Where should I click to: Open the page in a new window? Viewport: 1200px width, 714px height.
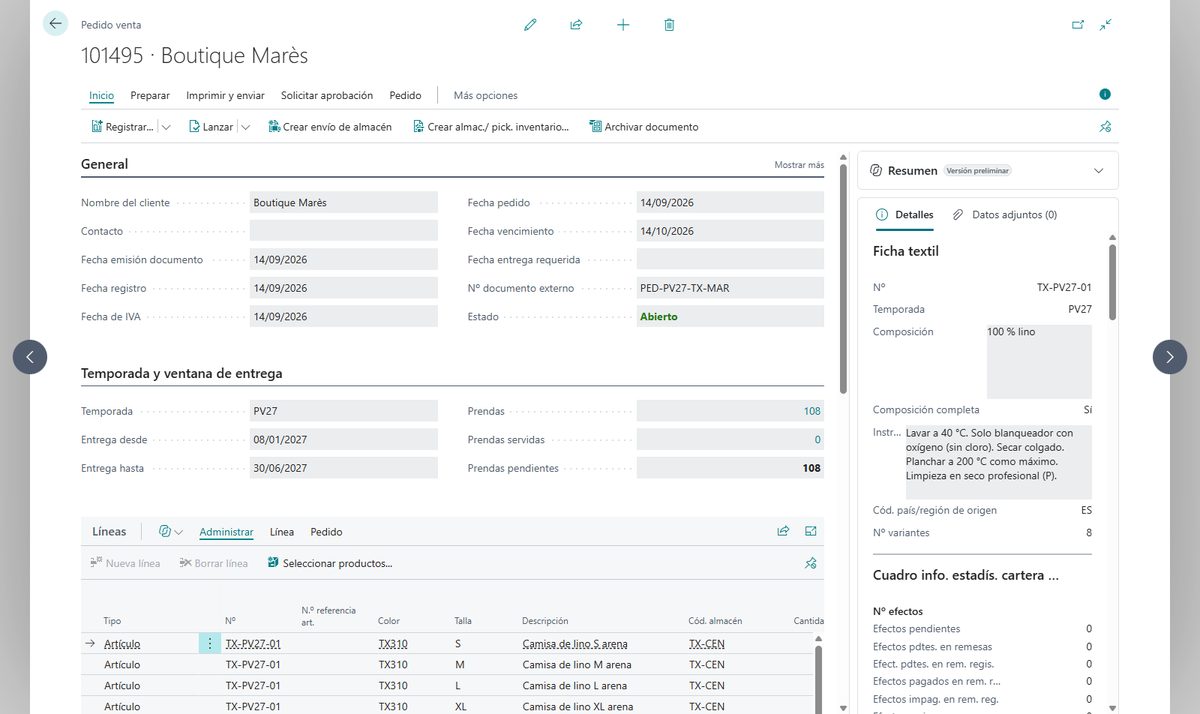click(1078, 25)
